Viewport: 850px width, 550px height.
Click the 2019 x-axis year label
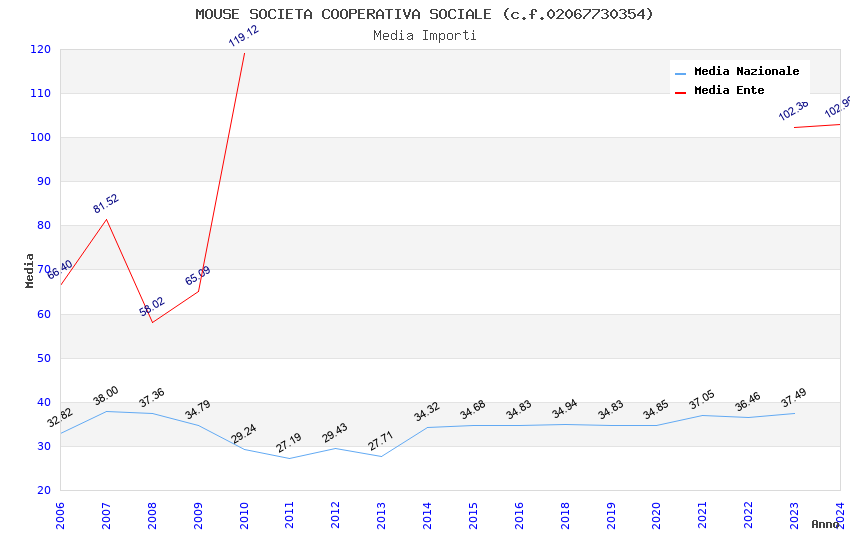point(611,515)
